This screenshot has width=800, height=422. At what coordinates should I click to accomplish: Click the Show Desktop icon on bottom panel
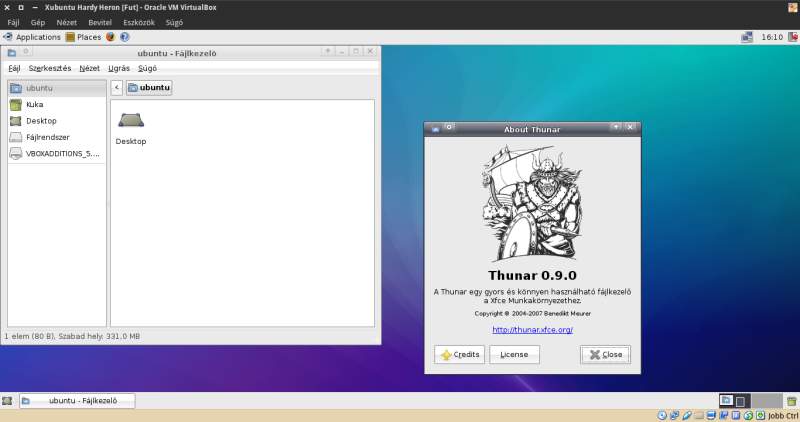point(7,401)
